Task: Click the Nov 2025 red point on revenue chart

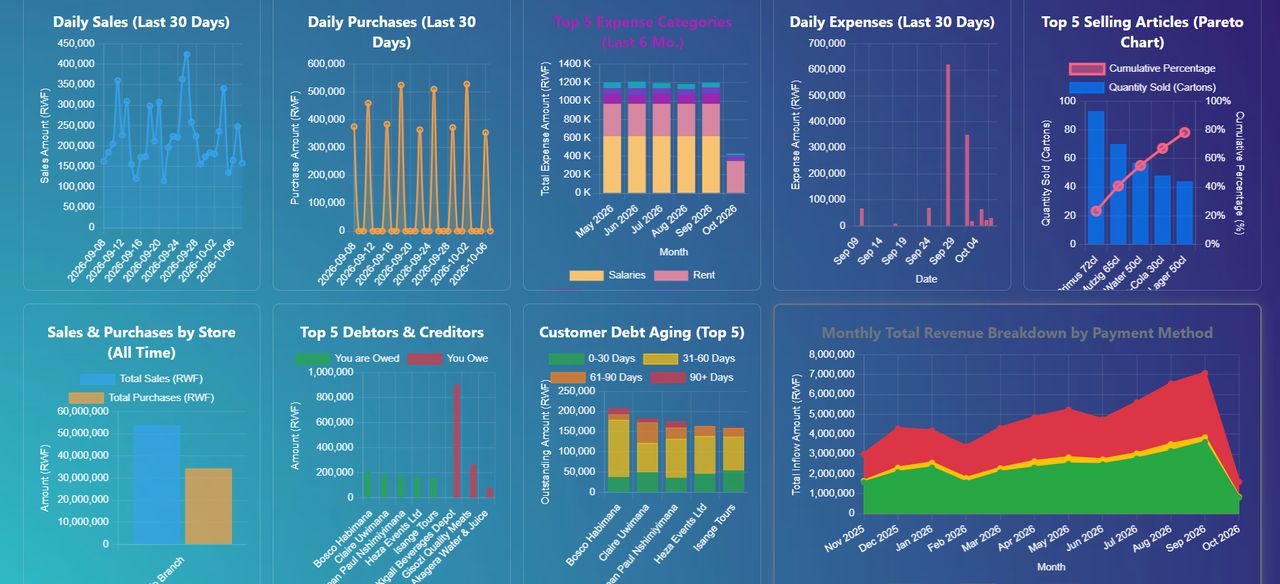Action: (x=864, y=455)
